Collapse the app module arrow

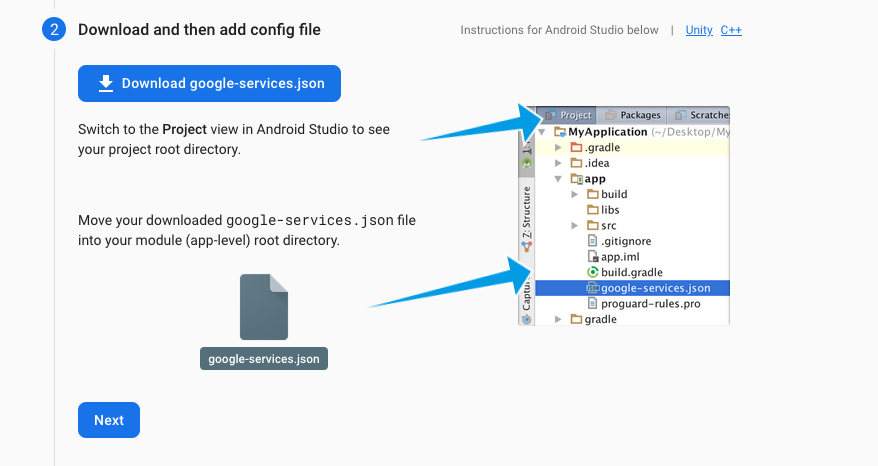point(558,179)
